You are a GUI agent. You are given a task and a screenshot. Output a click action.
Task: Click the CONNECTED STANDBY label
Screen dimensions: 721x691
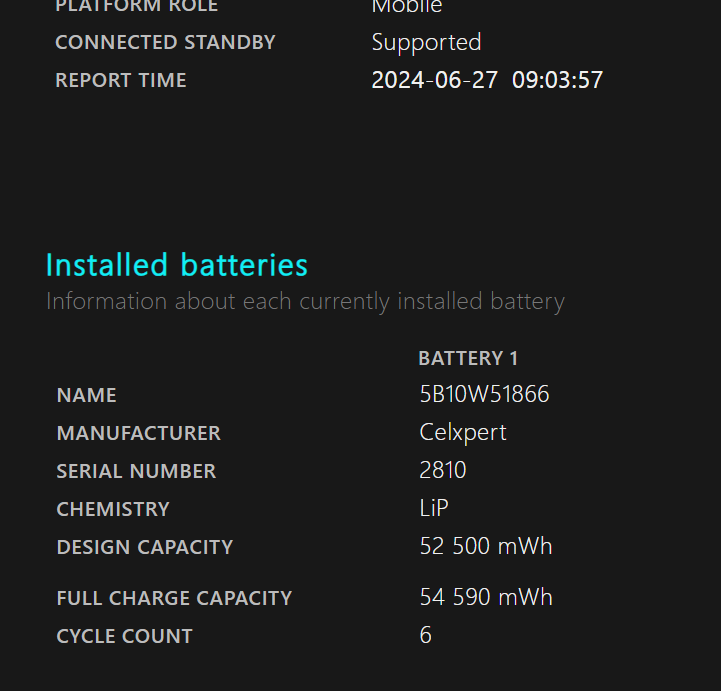tap(165, 42)
